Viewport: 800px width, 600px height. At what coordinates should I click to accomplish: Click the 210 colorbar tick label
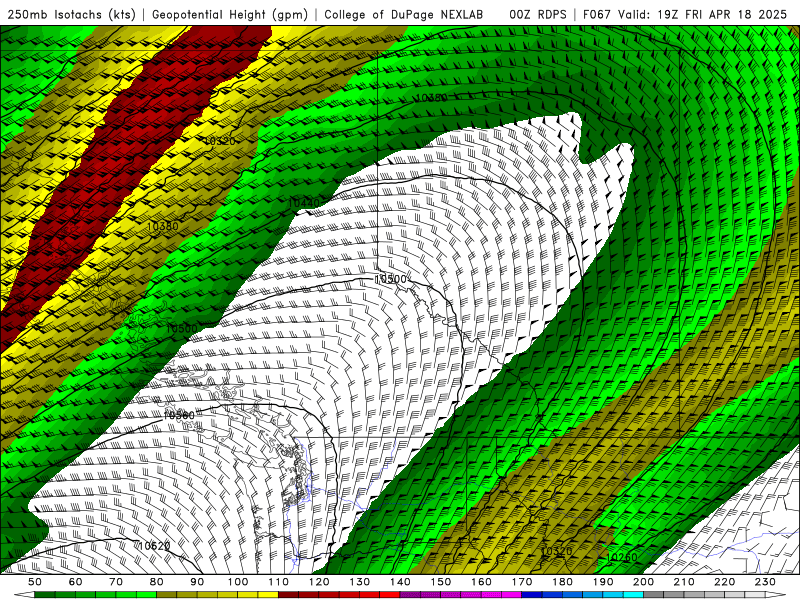684,582
